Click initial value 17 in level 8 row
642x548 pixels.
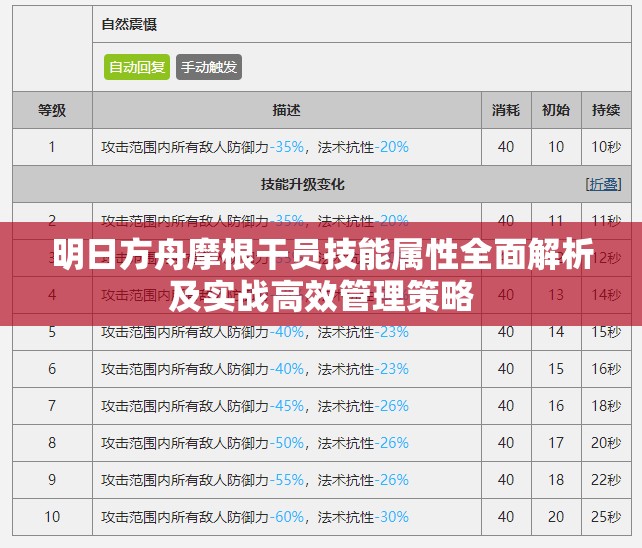556,443
